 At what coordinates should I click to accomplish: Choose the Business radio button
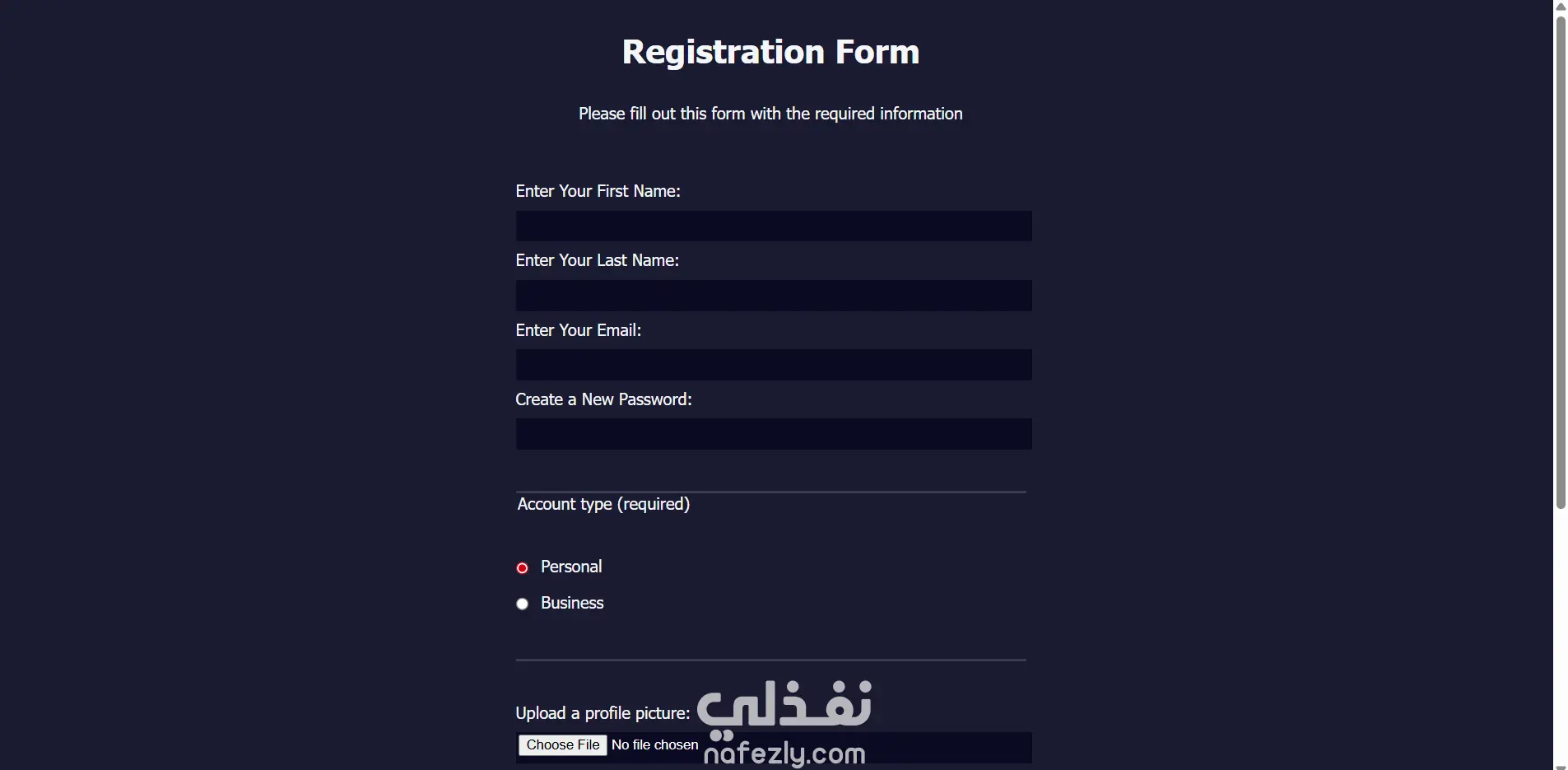[x=522, y=604]
